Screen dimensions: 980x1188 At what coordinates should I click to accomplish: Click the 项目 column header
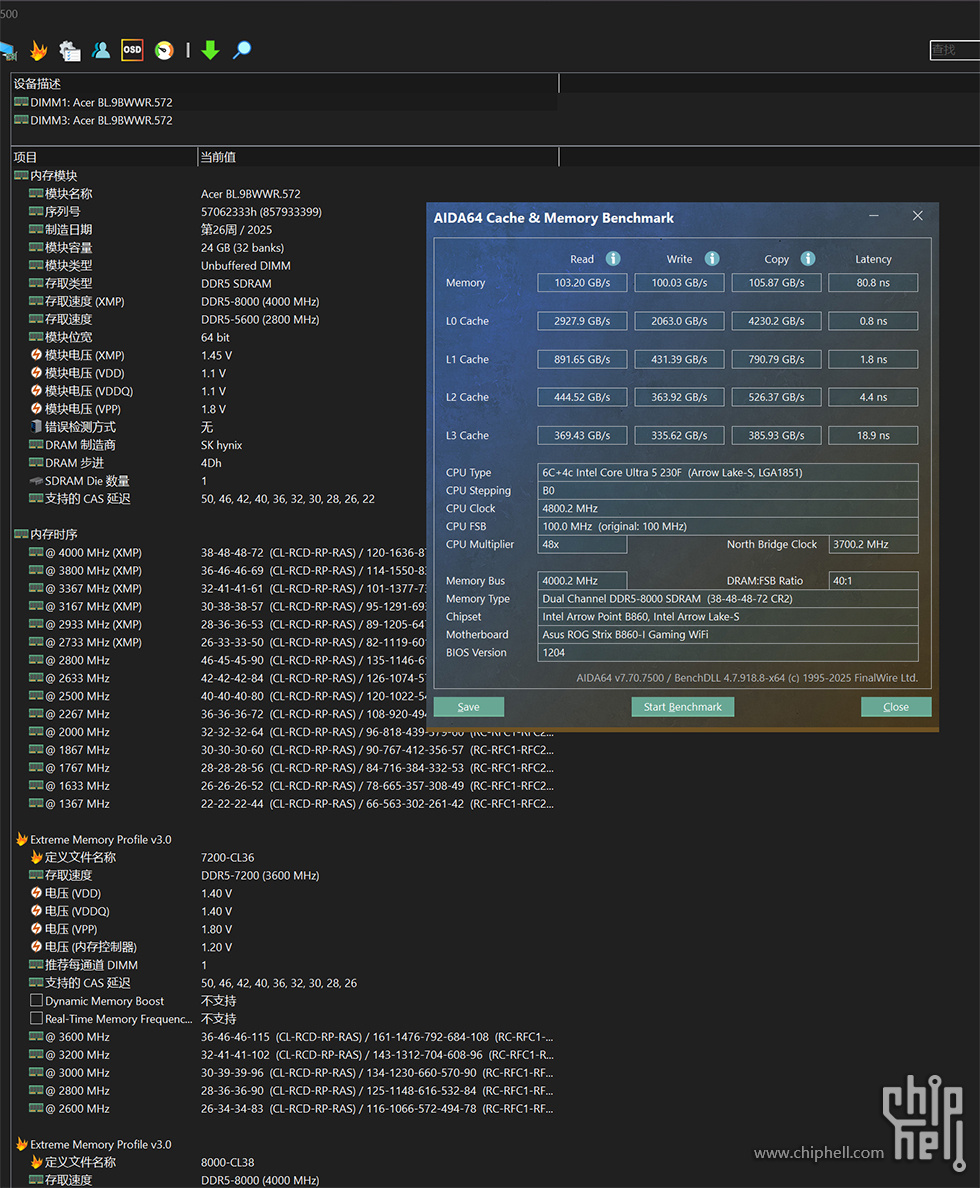coord(104,157)
